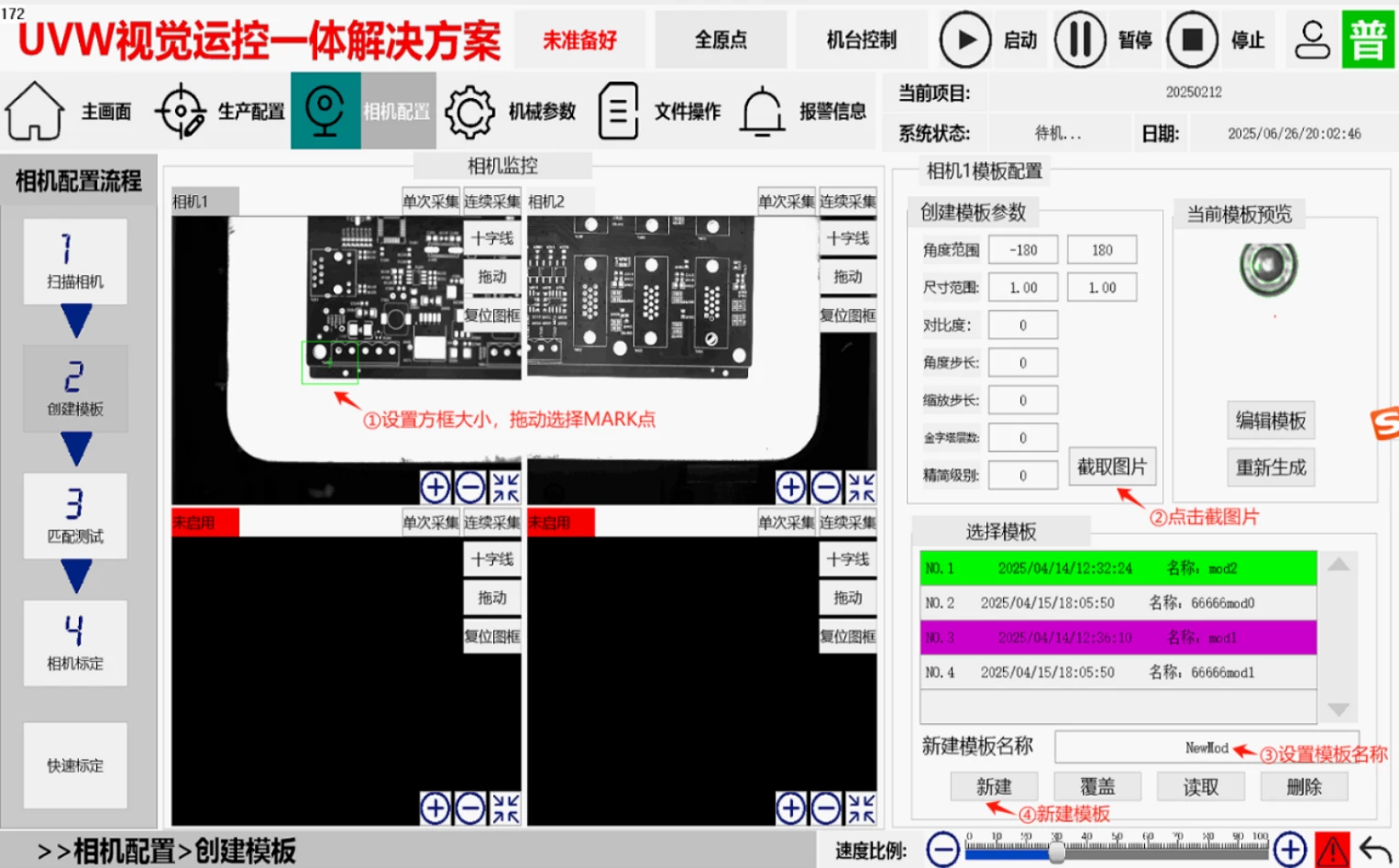Click the back arrow icon
Viewport: 1399px width, 868px height.
(1376, 850)
